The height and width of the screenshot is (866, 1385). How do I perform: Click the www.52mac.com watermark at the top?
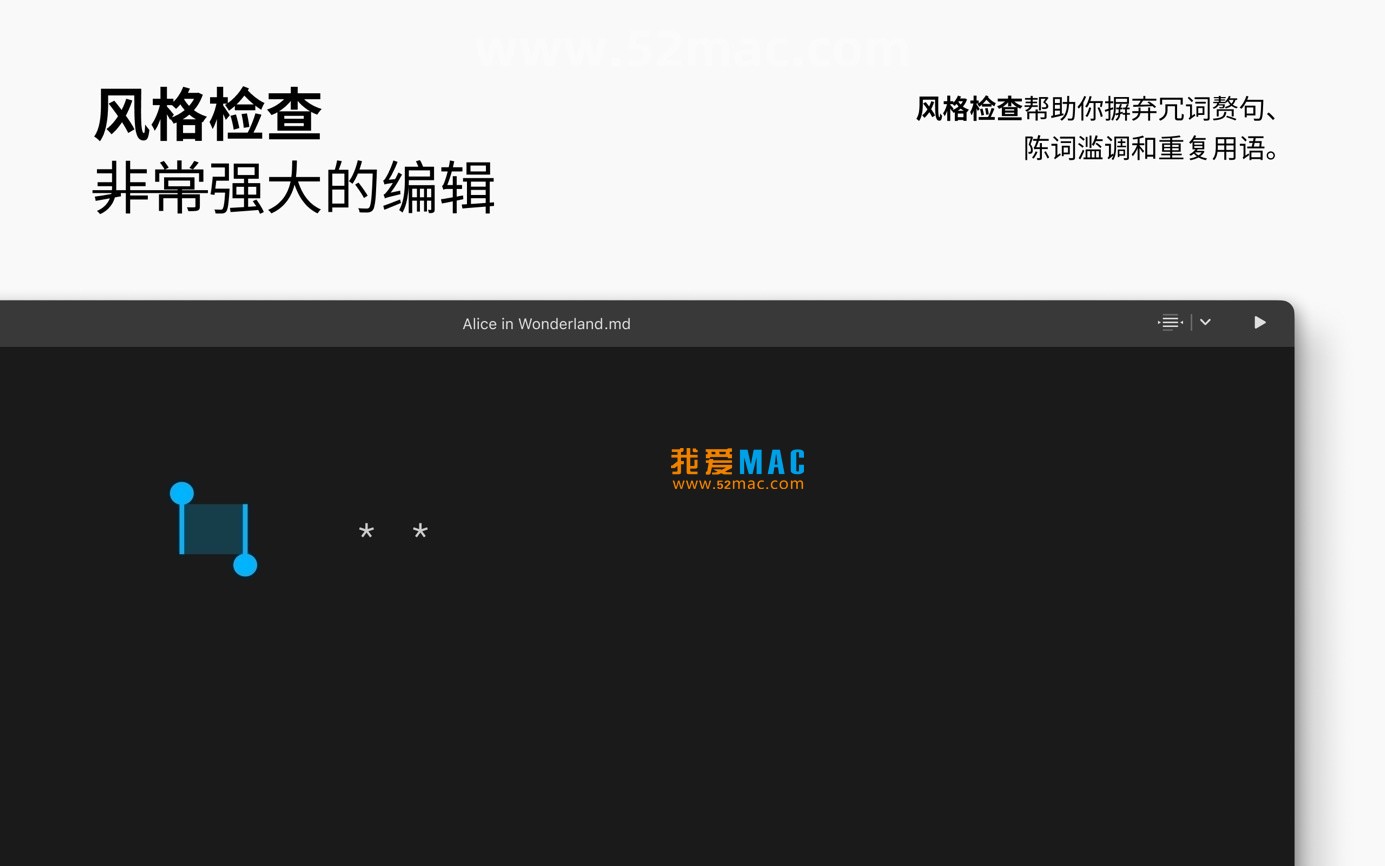[x=693, y=48]
